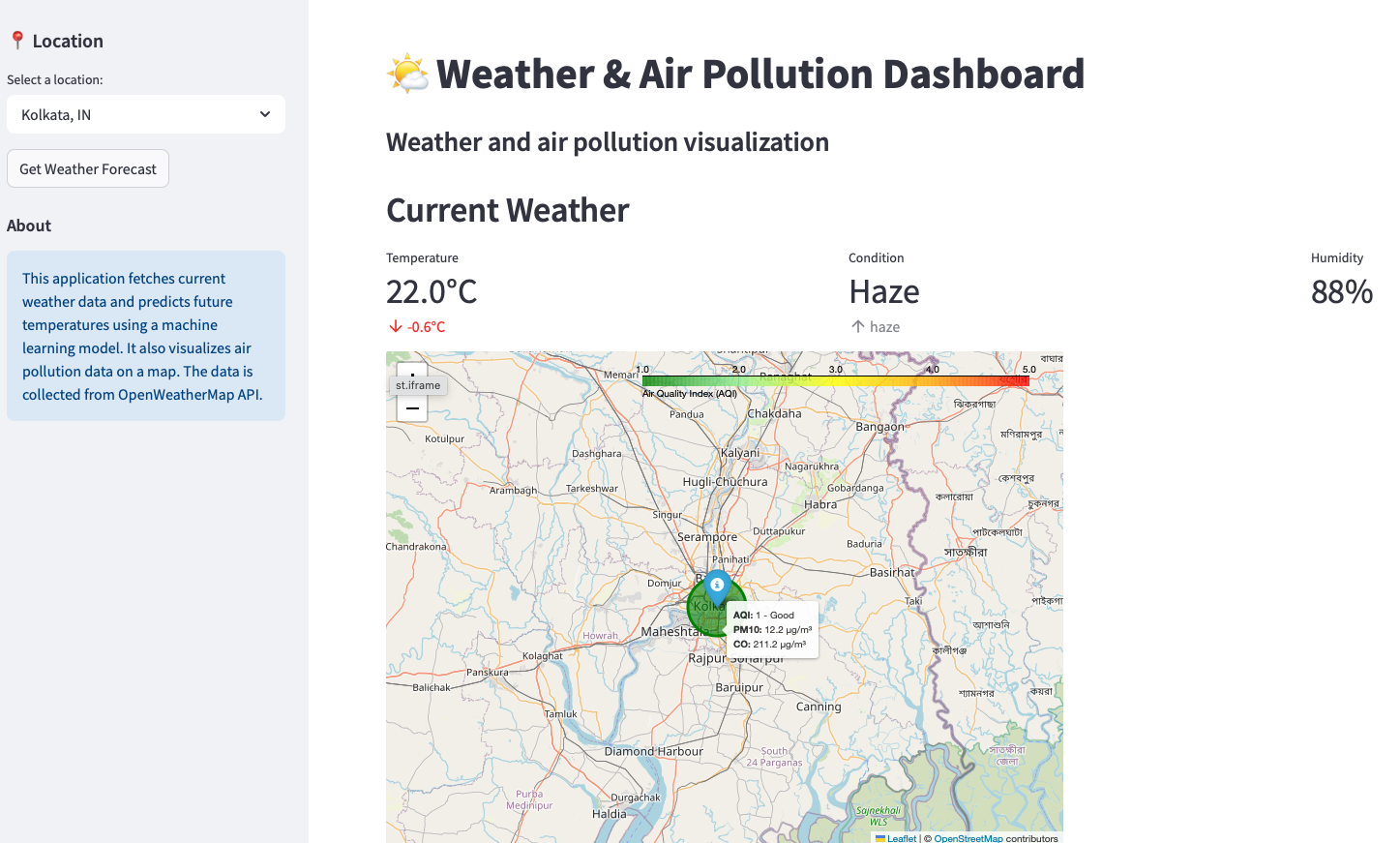Click the Haze condition value
Viewport: 1400px width, 843px height.
point(884,291)
